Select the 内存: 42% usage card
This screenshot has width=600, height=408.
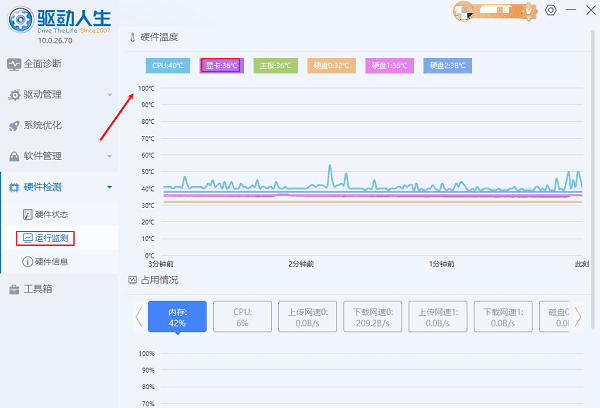(x=177, y=317)
